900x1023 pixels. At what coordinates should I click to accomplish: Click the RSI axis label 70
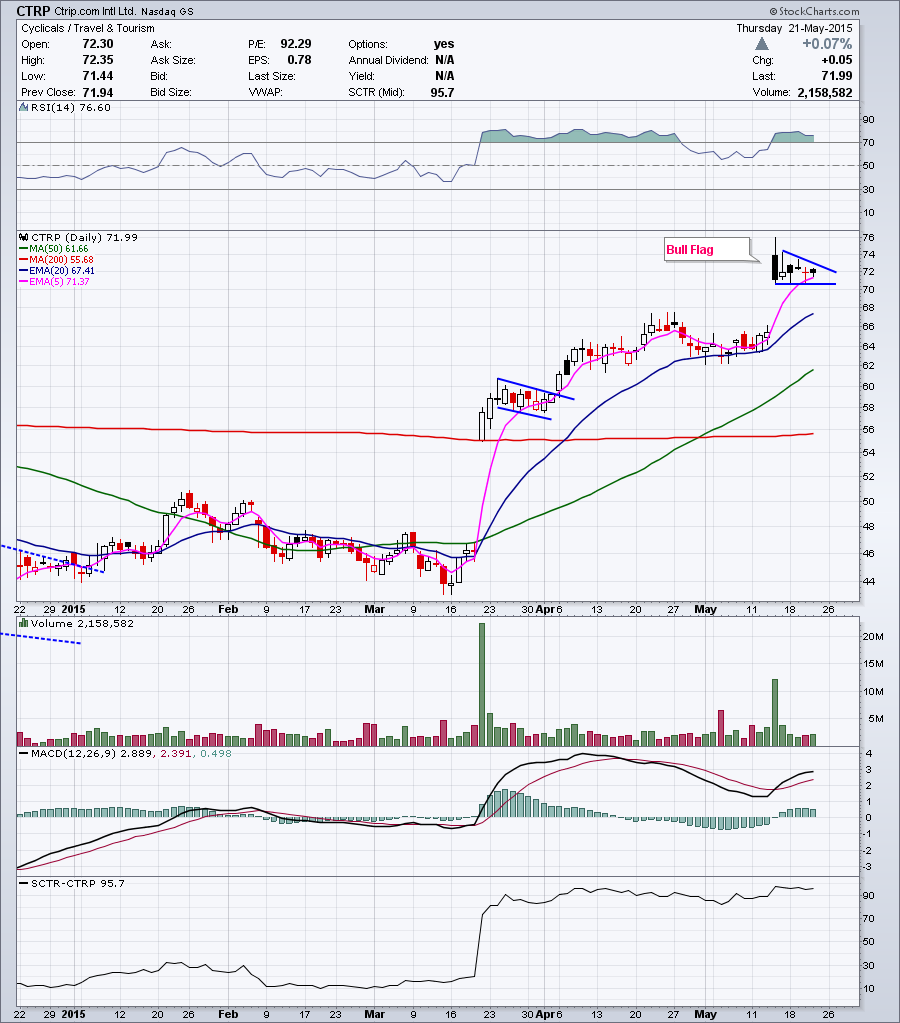pos(868,142)
